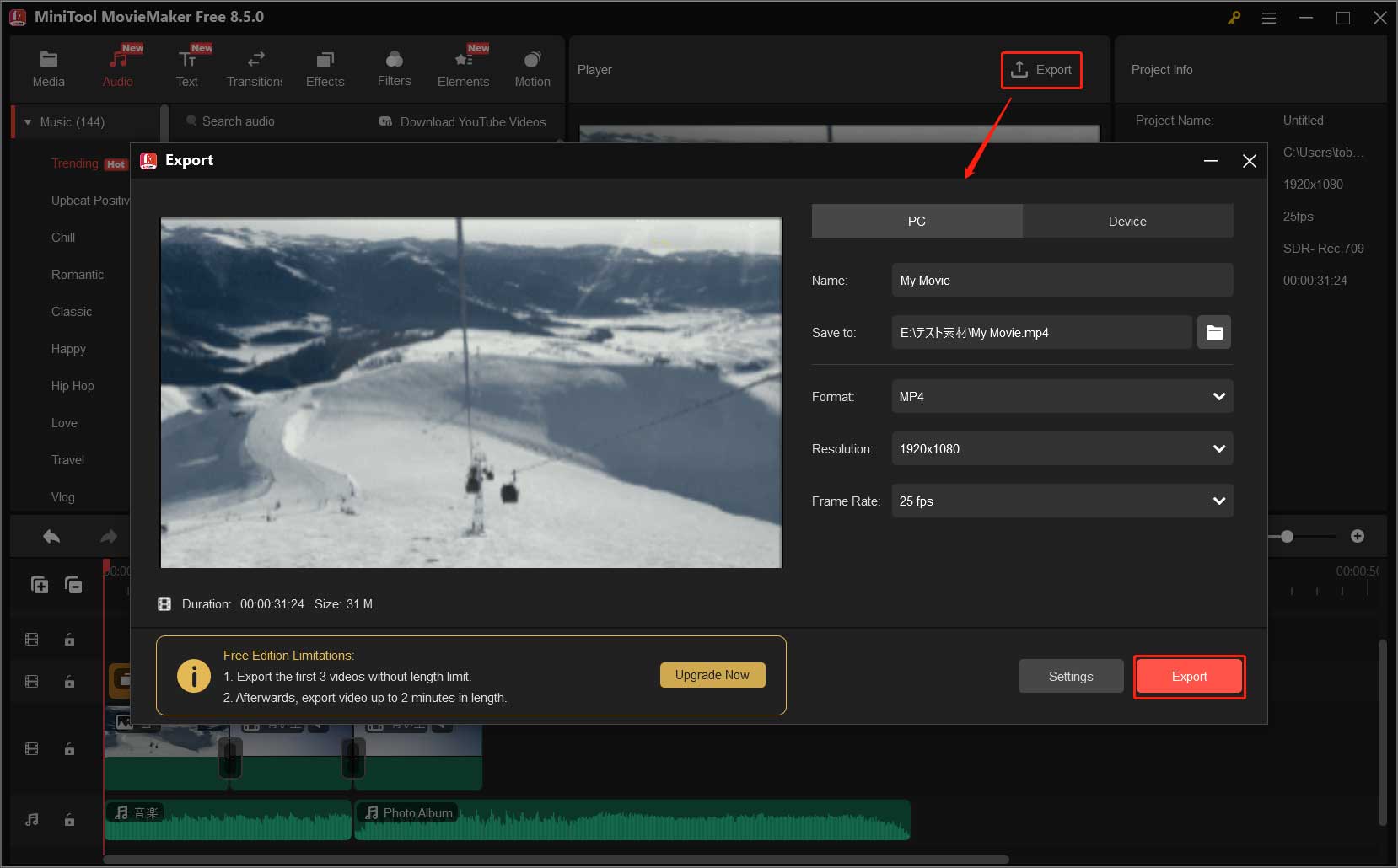Open the Motion panel
The width and height of the screenshot is (1398, 868).
(x=532, y=66)
